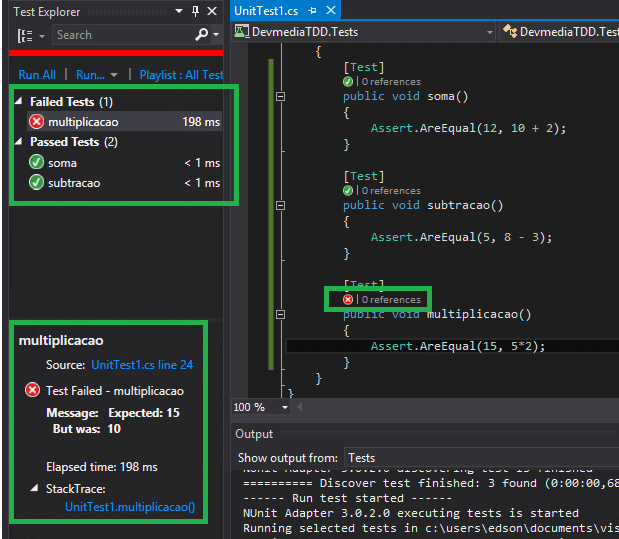Click passed CodeLens icon above subtracao()

point(348,191)
